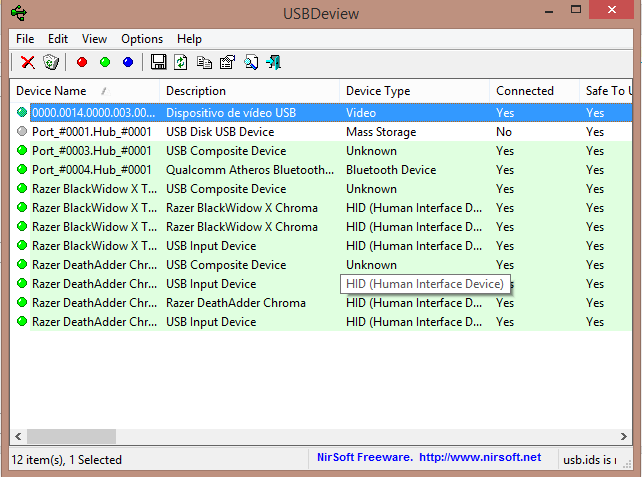Click the green dot connect device icon
Screen dimensions: 642x477
105,62
